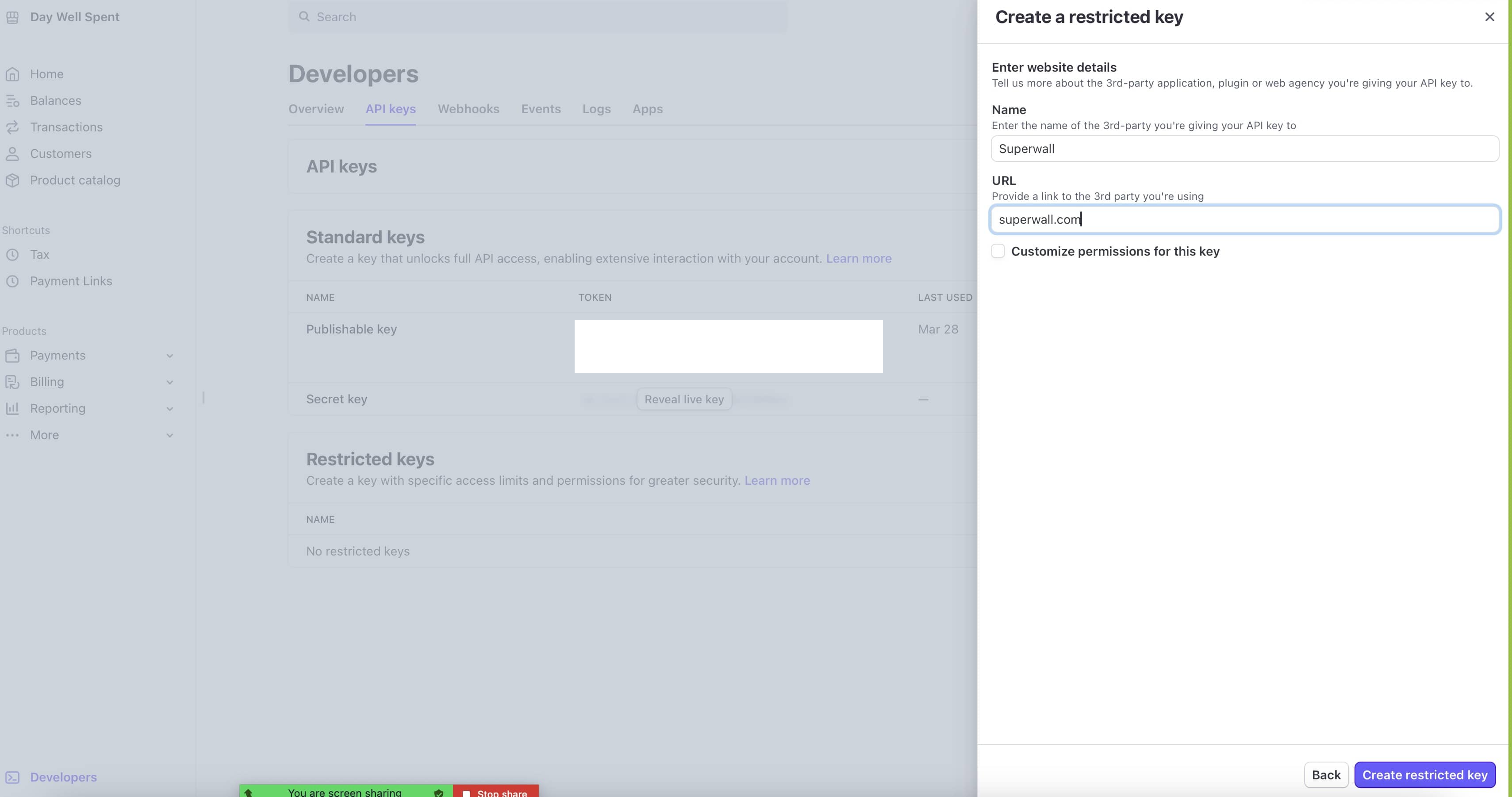The width and height of the screenshot is (1512, 797).
Task: Click the Customers person icon
Action: tap(12, 154)
